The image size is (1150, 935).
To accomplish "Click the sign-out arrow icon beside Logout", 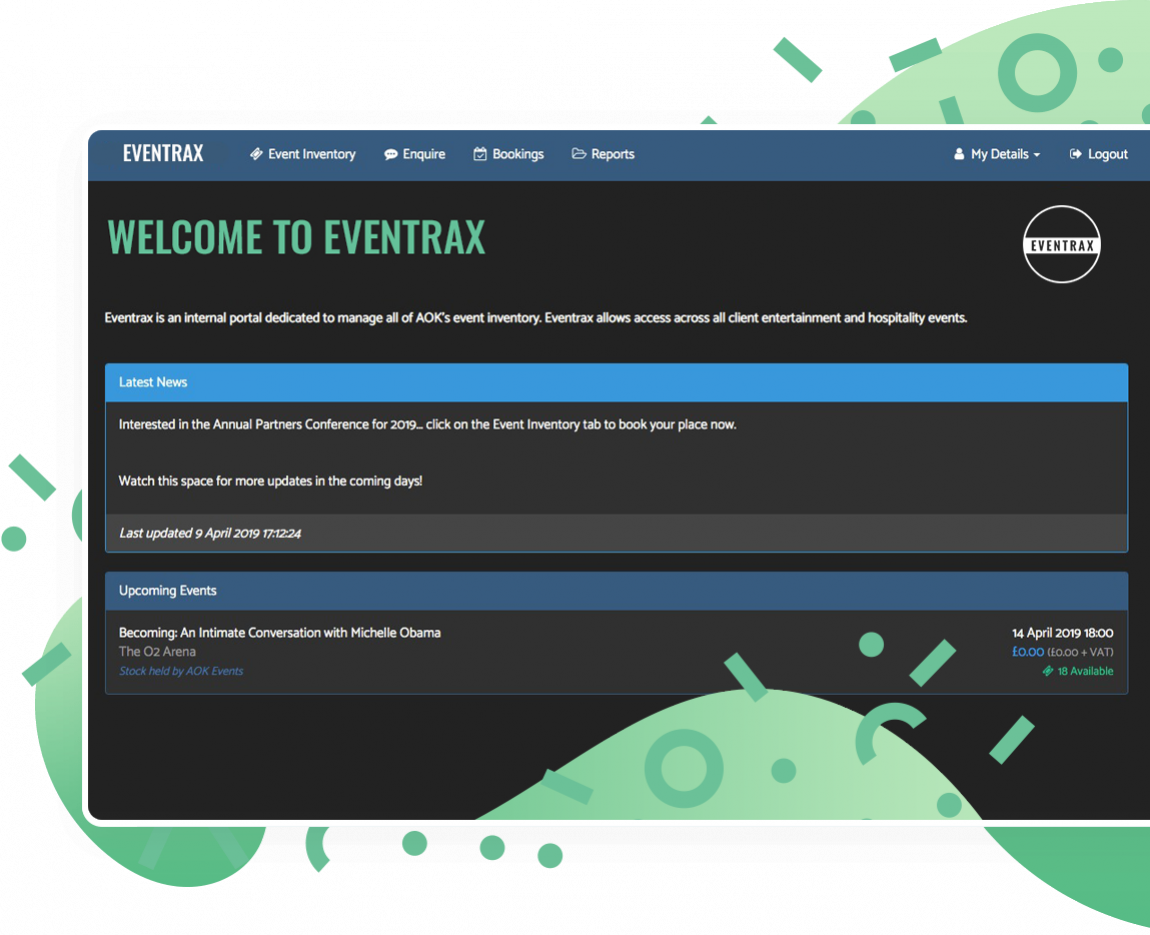I will click(x=1076, y=154).
